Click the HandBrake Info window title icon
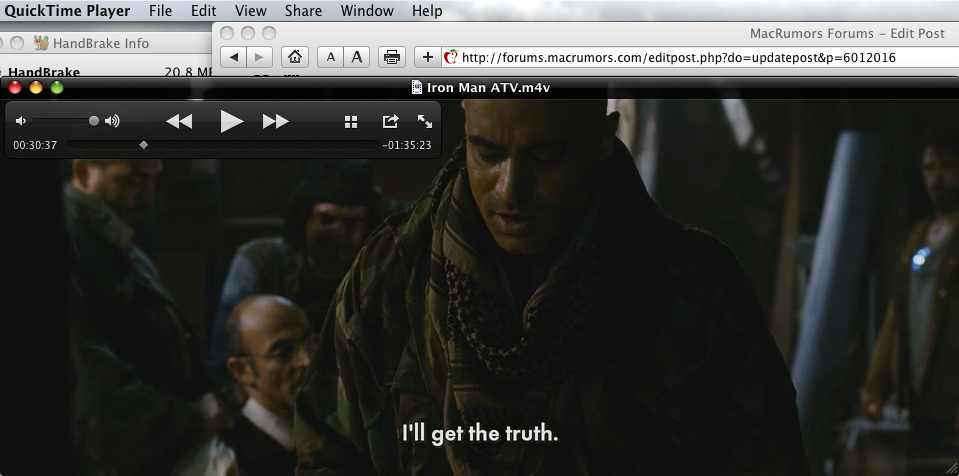959x476 pixels. click(41, 43)
